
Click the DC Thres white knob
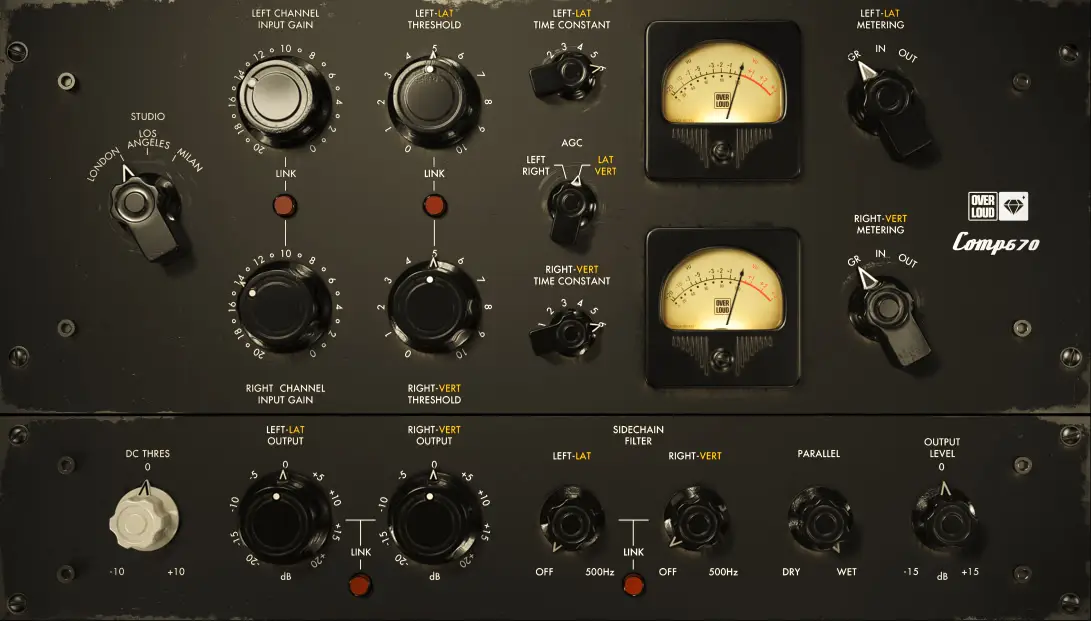tap(145, 519)
